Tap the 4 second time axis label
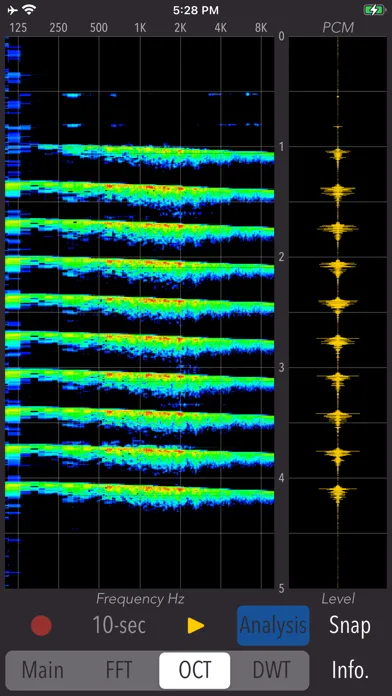 coord(281,478)
